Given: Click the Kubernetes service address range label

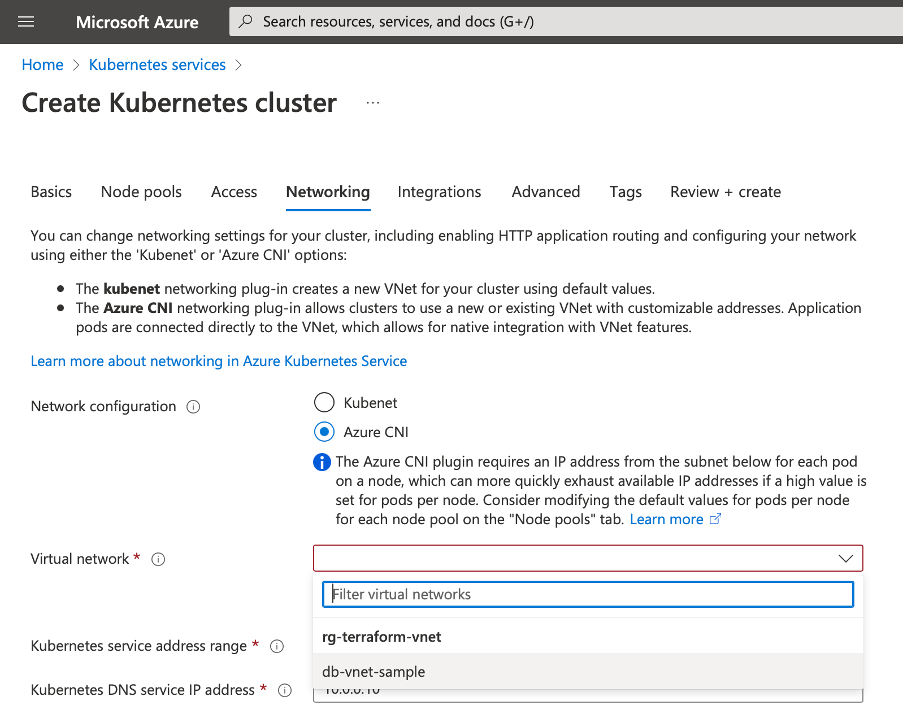Looking at the screenshot, I should [x=138, y=646].
